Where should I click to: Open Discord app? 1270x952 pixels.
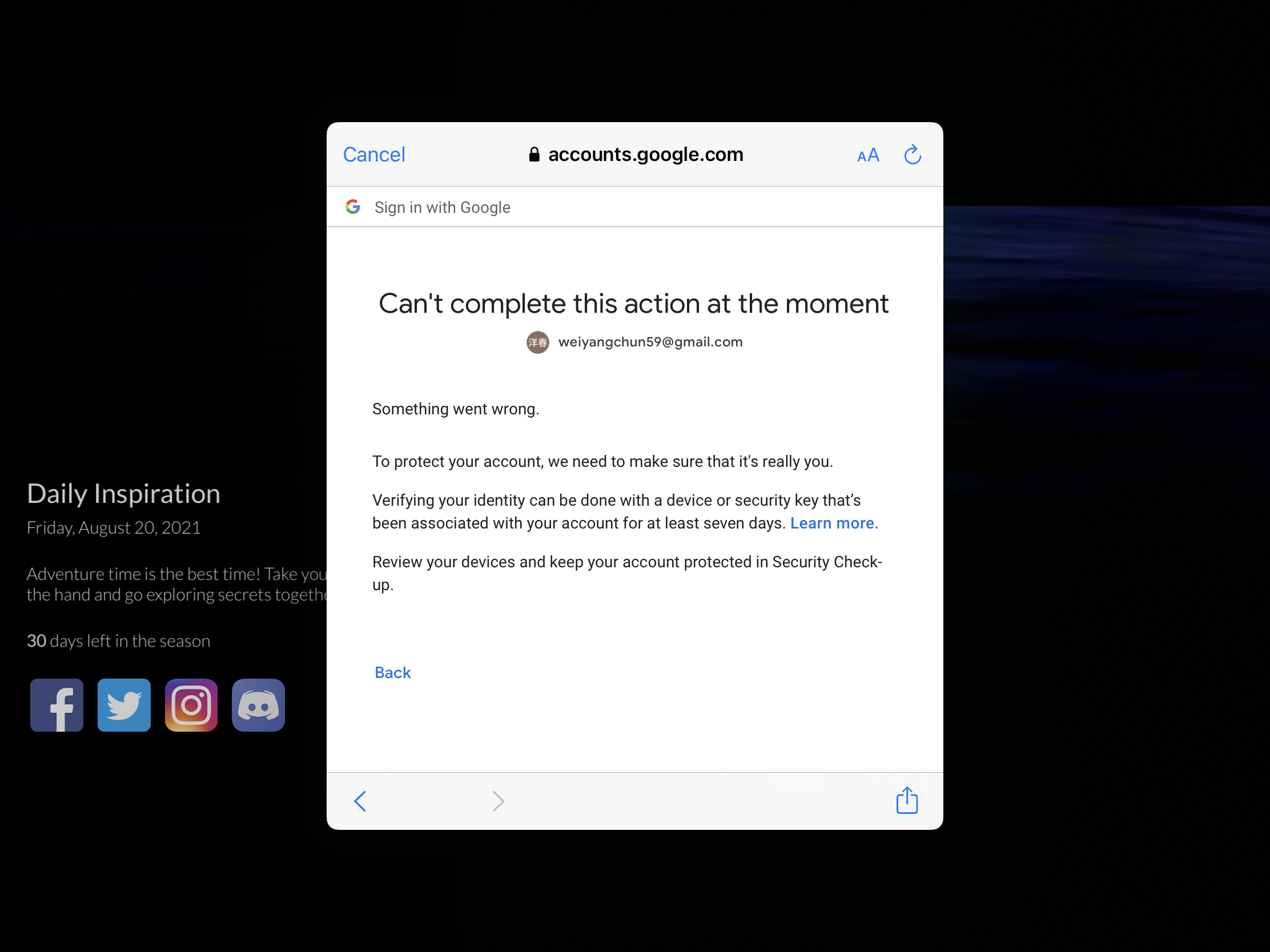coord(258,705)
